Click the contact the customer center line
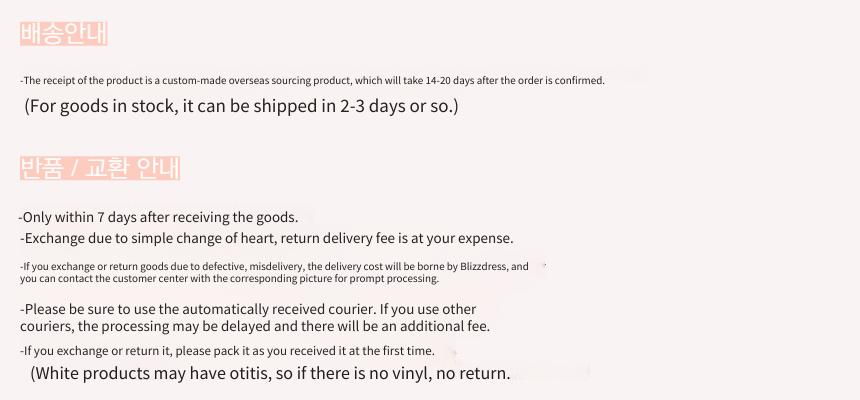 coord(230,279)
